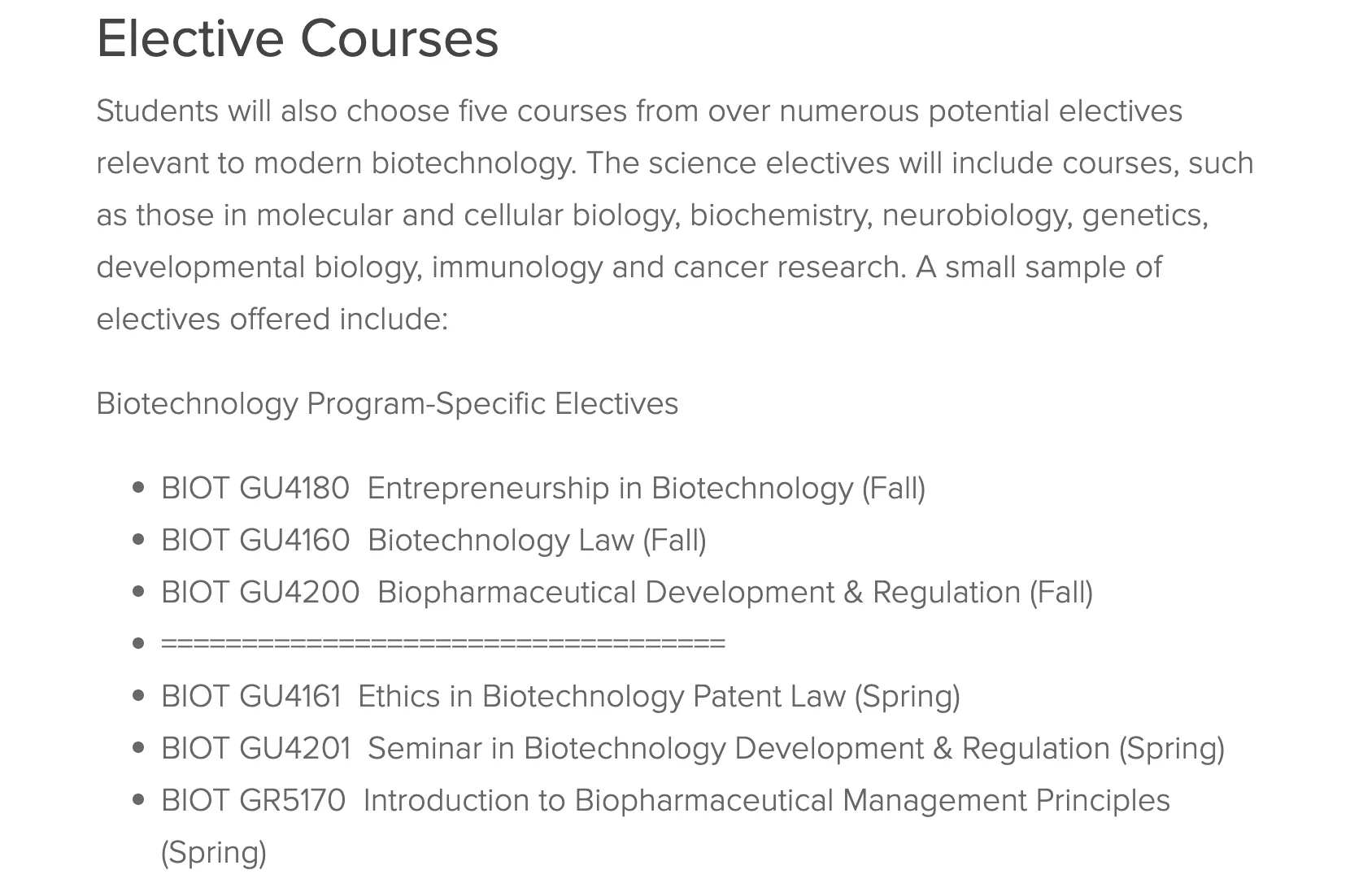1350x896 pixels.
Task: Click the bullet beside BIOT GU4180
Action: 138,488
